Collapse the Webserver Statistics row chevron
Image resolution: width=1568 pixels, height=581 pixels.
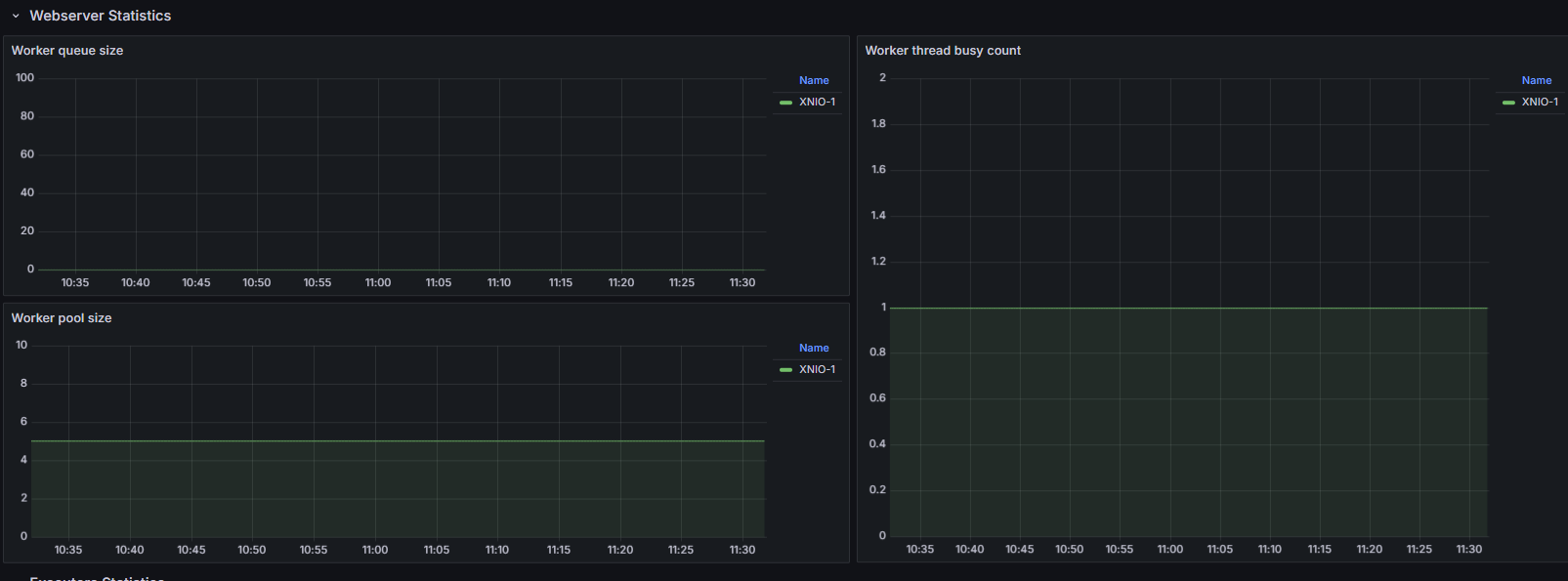[x=16, y=17]
